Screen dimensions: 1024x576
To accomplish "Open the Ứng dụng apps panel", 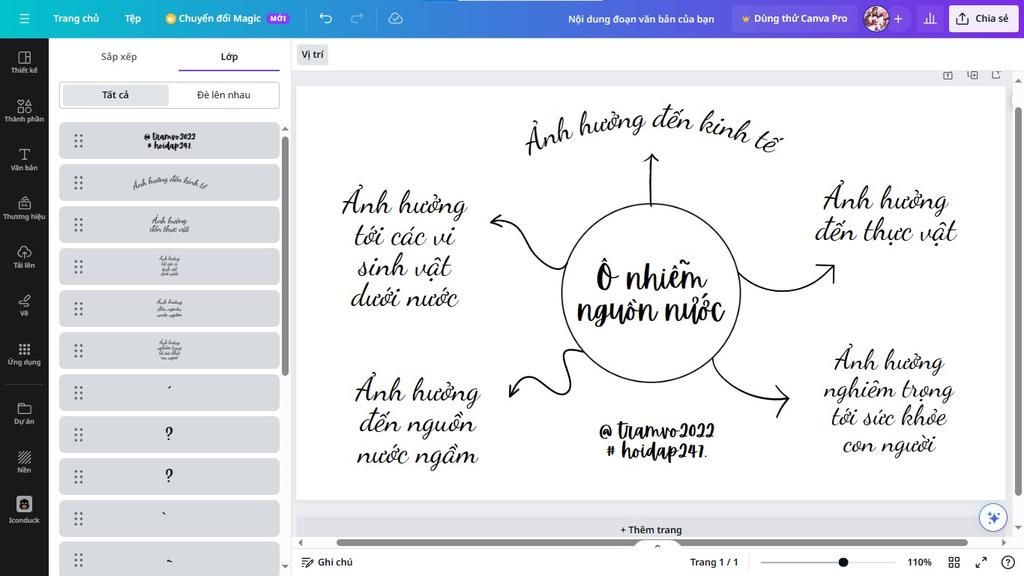I will point(24,353).
